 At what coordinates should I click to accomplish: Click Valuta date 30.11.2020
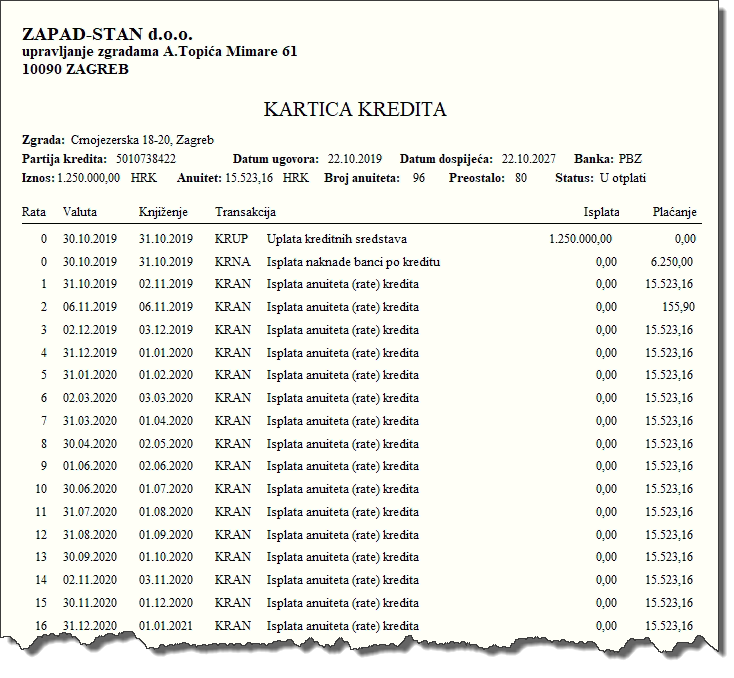tap(90, 603)
